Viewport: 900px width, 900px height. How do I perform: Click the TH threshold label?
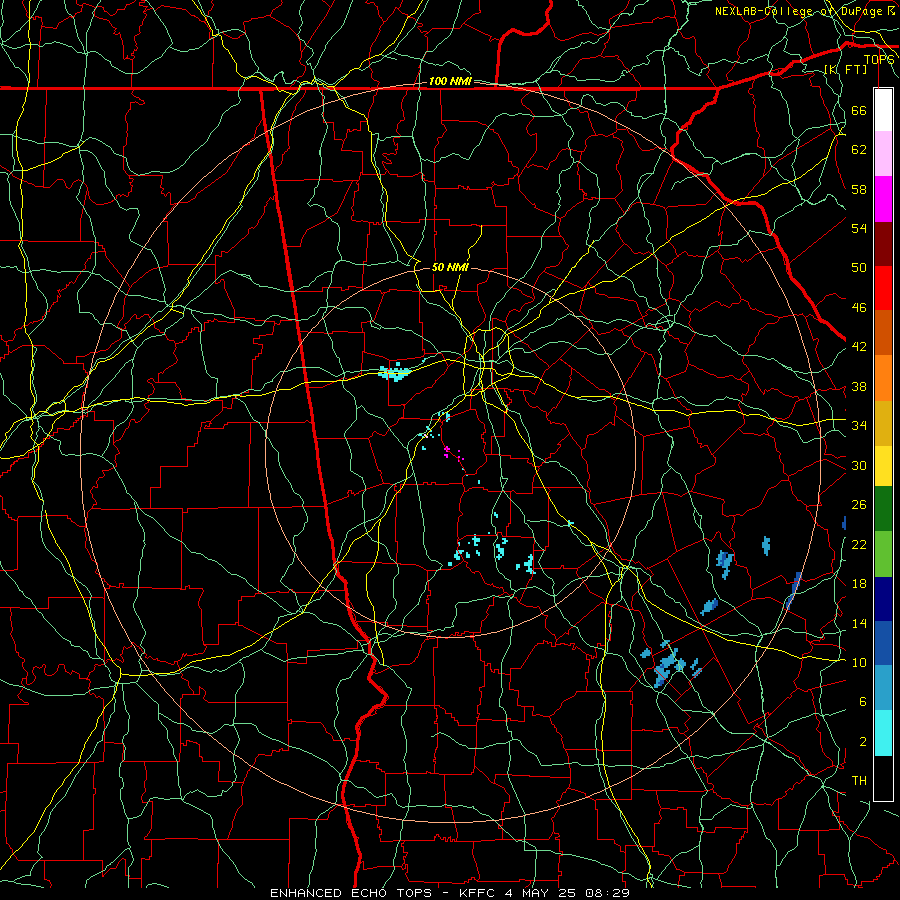click(x=859, y=781)
